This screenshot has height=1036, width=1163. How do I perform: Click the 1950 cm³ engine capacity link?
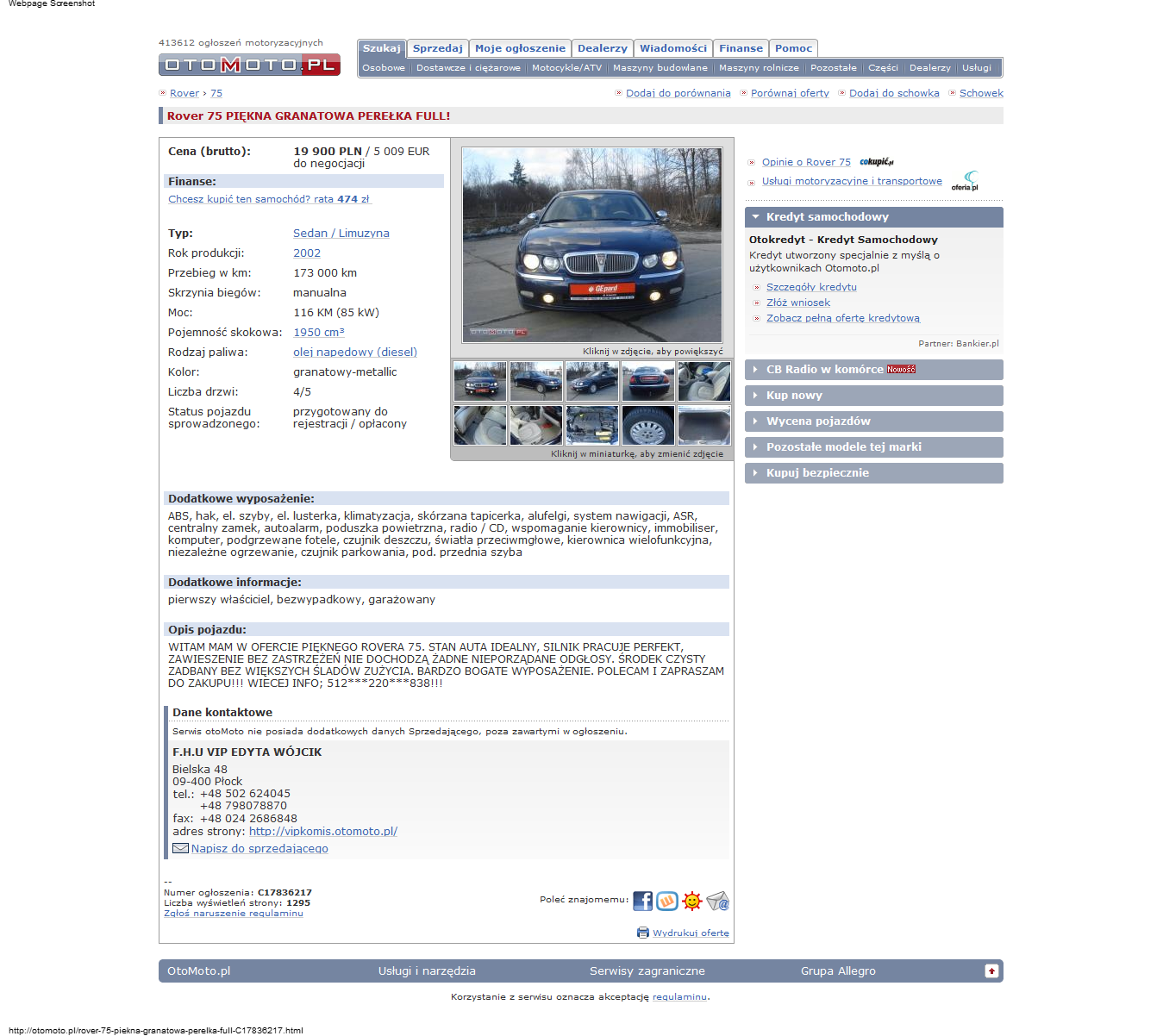[x=319, y=332]
